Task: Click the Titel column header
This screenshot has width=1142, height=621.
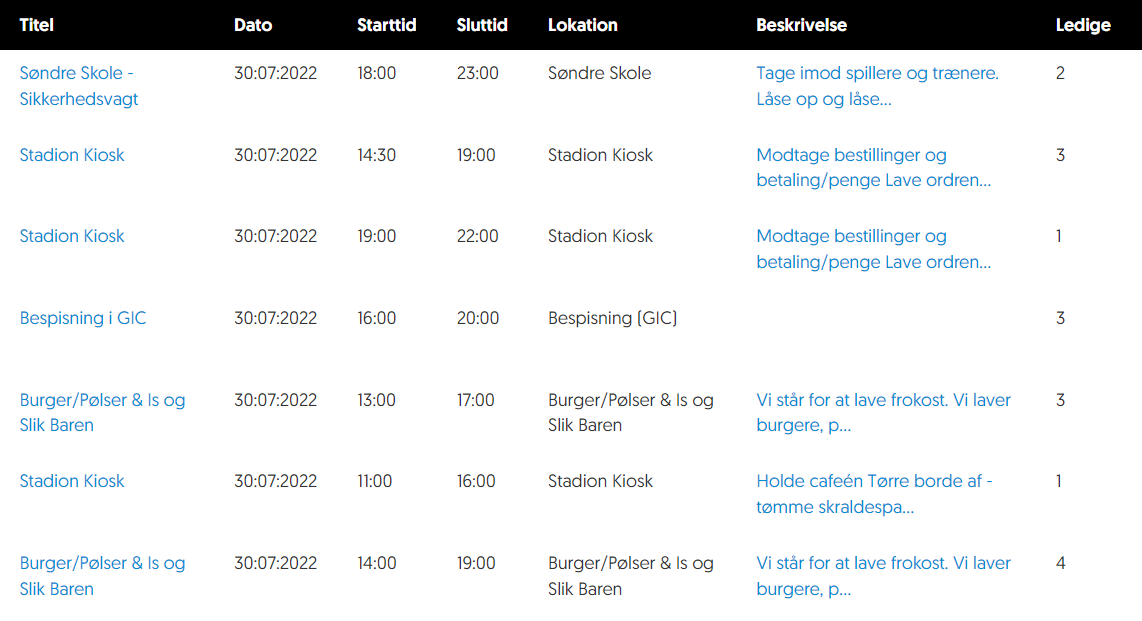Action: coord(36,25)
